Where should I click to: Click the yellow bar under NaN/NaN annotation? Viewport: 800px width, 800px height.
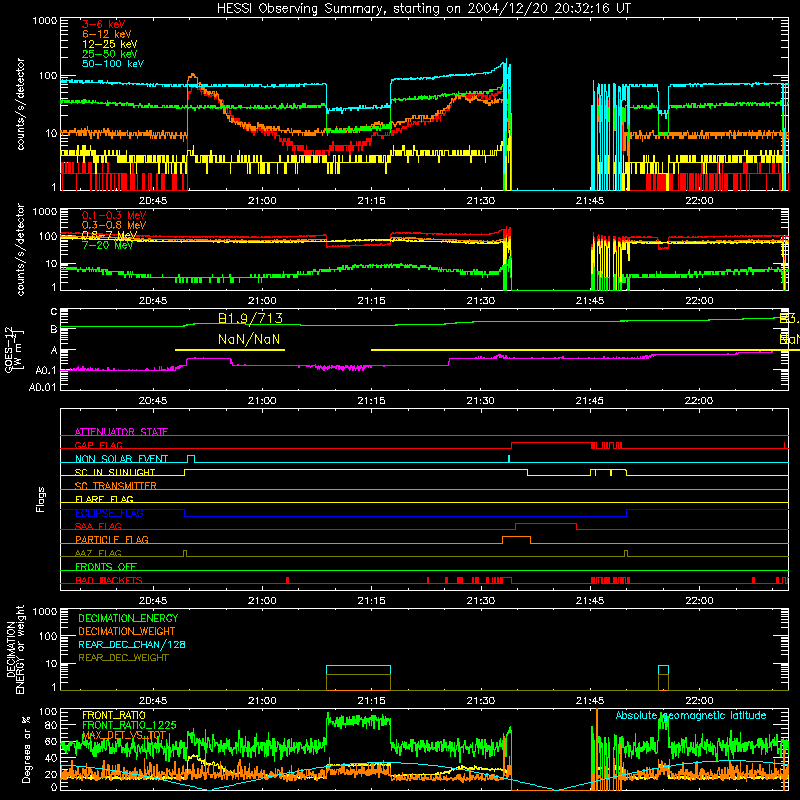(x=230, y=349)
